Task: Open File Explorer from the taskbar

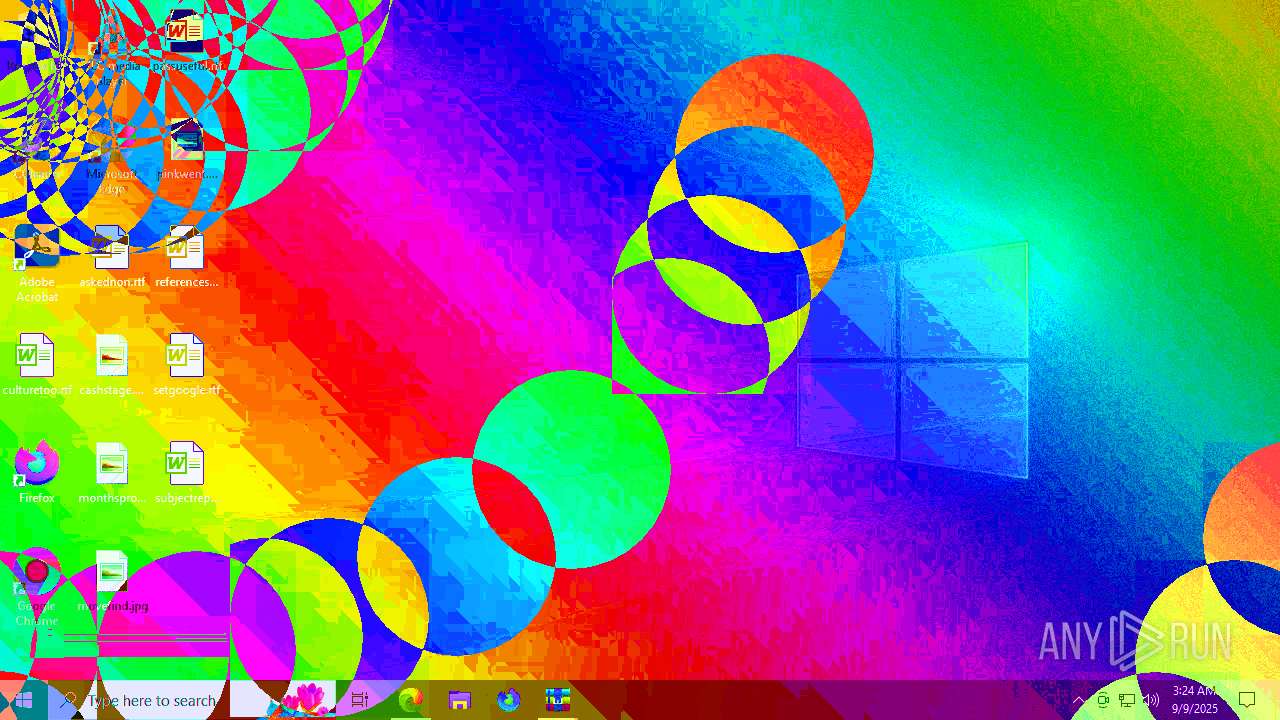Action: [x=459, y=700]
